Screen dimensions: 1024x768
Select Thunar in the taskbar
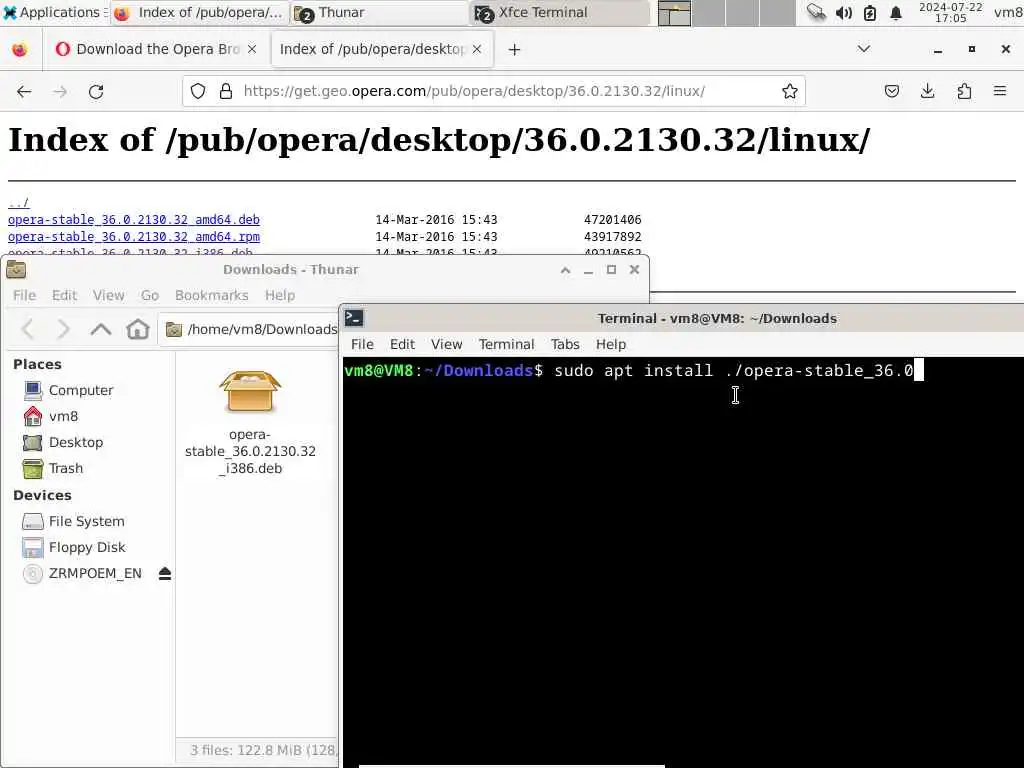[x=379, y=13]
